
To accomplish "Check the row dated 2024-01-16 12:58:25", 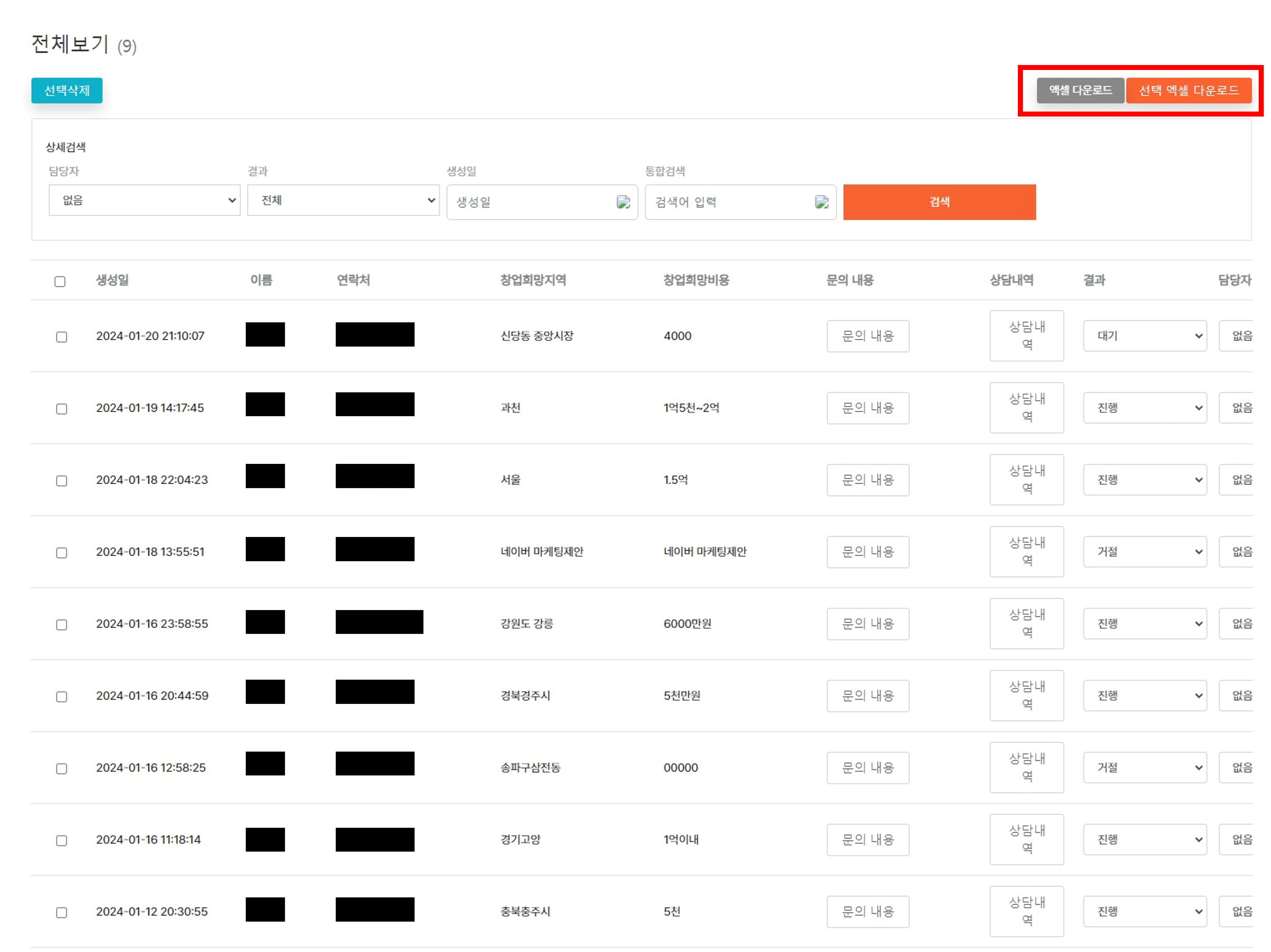I will tap(62, 768).
